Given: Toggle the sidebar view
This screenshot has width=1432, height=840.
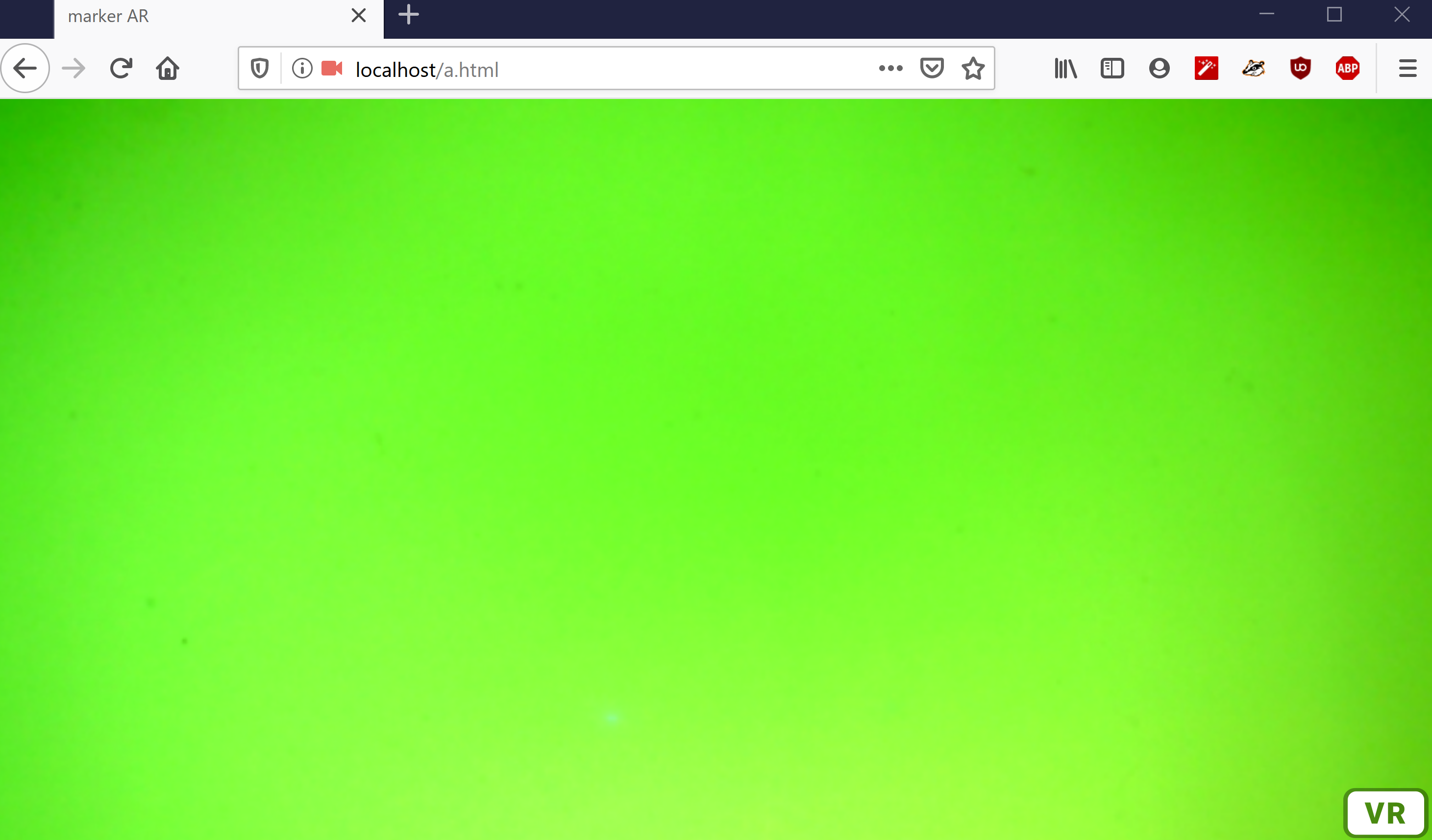Looking at the screenshot, I should [1112, 68].
